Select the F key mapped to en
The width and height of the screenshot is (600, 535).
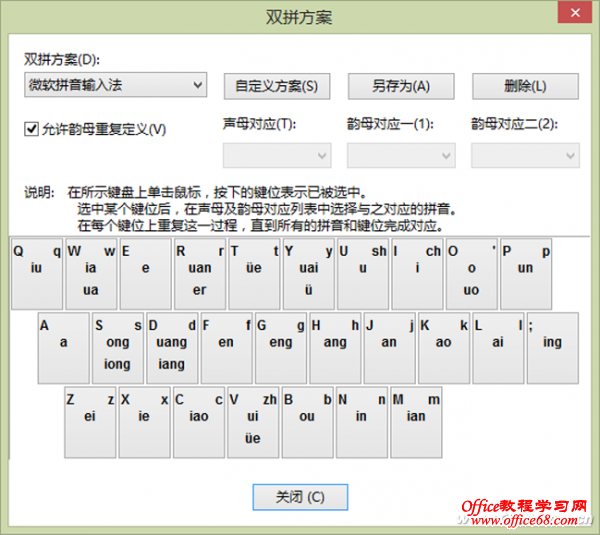click(x=227, y=348)
